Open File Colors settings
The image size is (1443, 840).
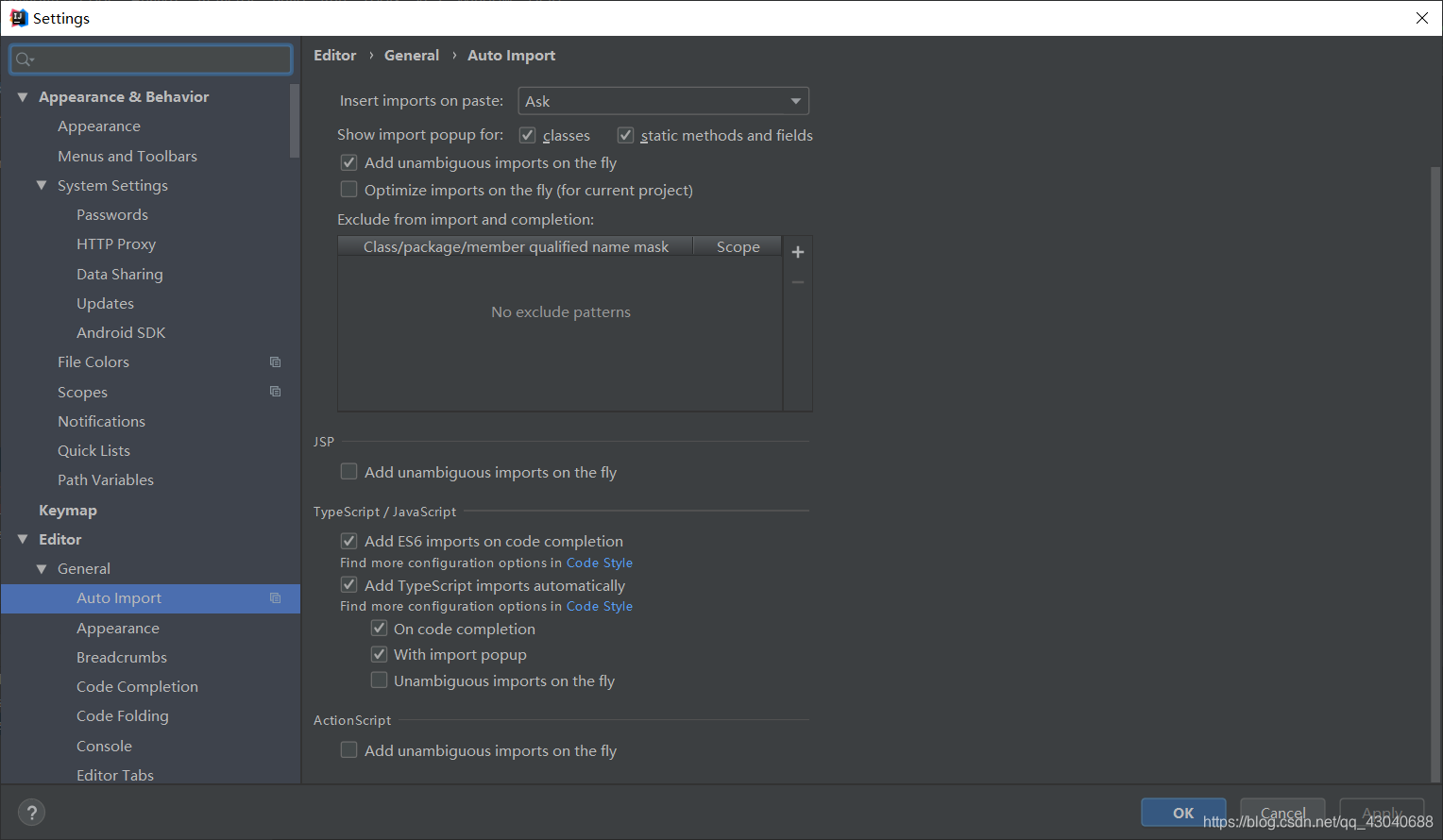[x=93, y=362]
